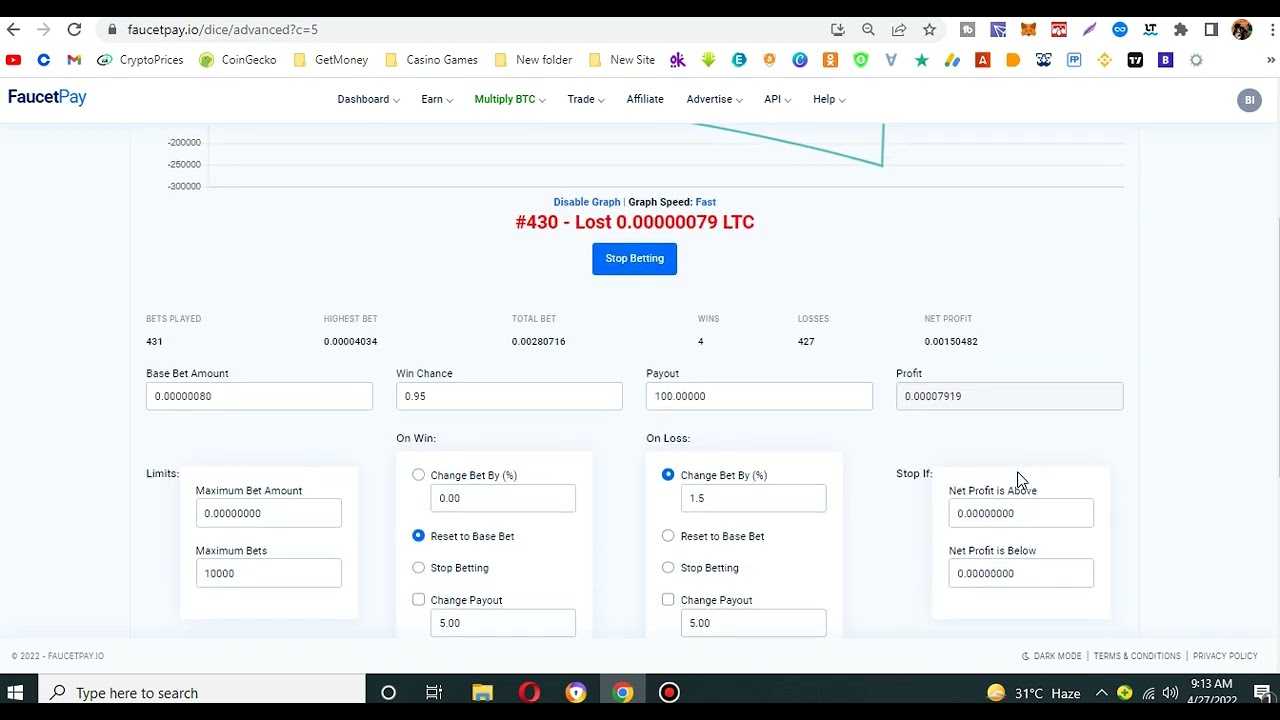Open the GetMoney bookmarks folder
This screenshot has height=720, width=1280.
point(331,60)
